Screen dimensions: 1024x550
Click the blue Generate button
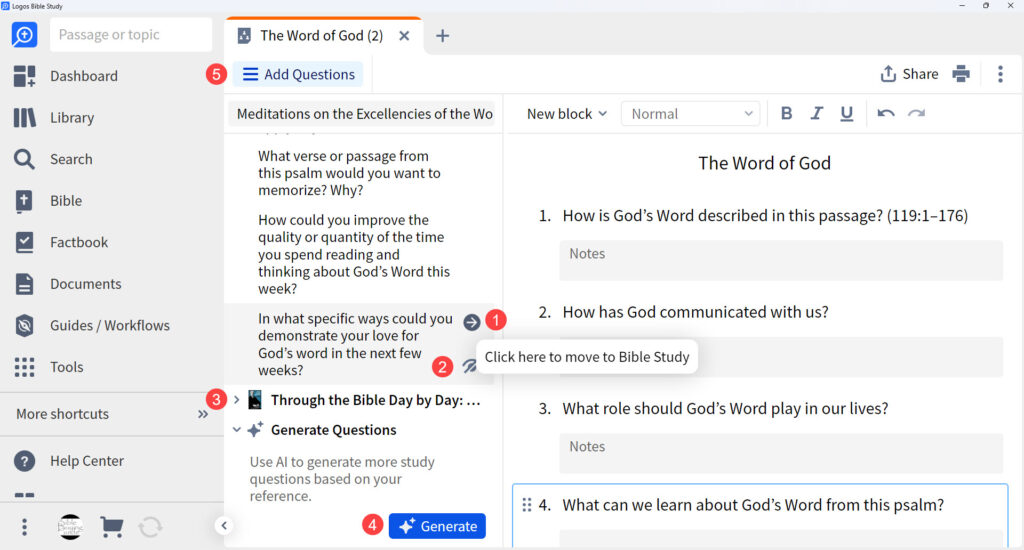[437, 526]
